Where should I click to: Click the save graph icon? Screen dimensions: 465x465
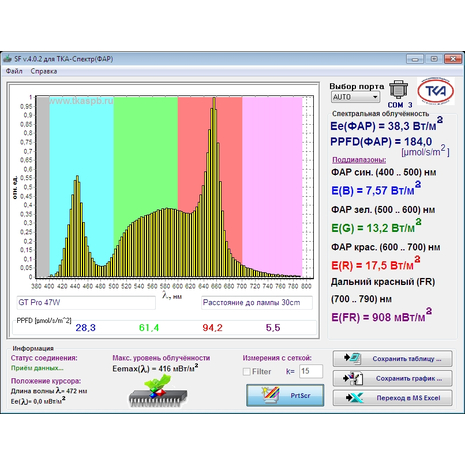353,378
